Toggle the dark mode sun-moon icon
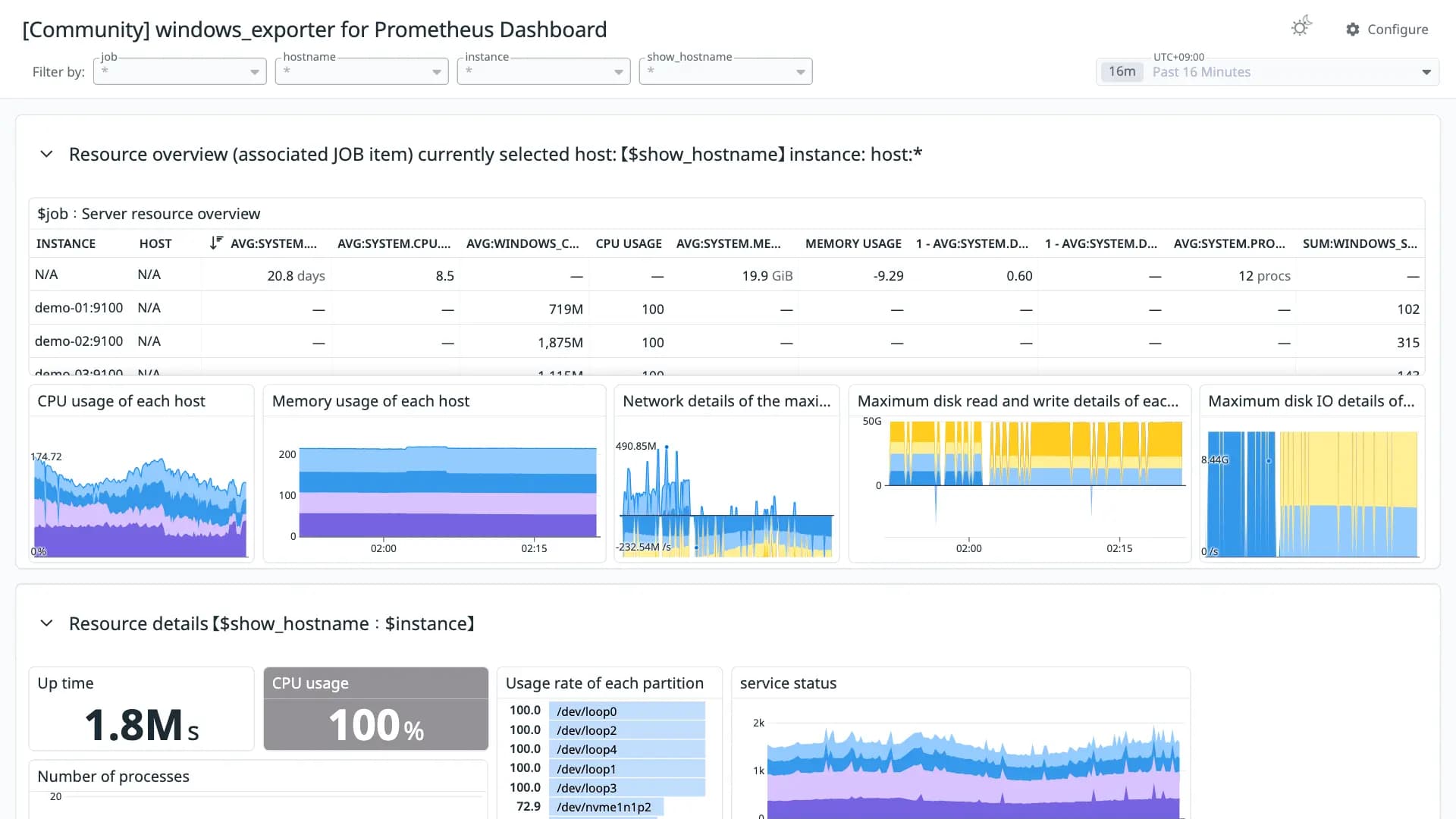Viewport: 1456px width, 819px height. click(x=1301, y=27)
